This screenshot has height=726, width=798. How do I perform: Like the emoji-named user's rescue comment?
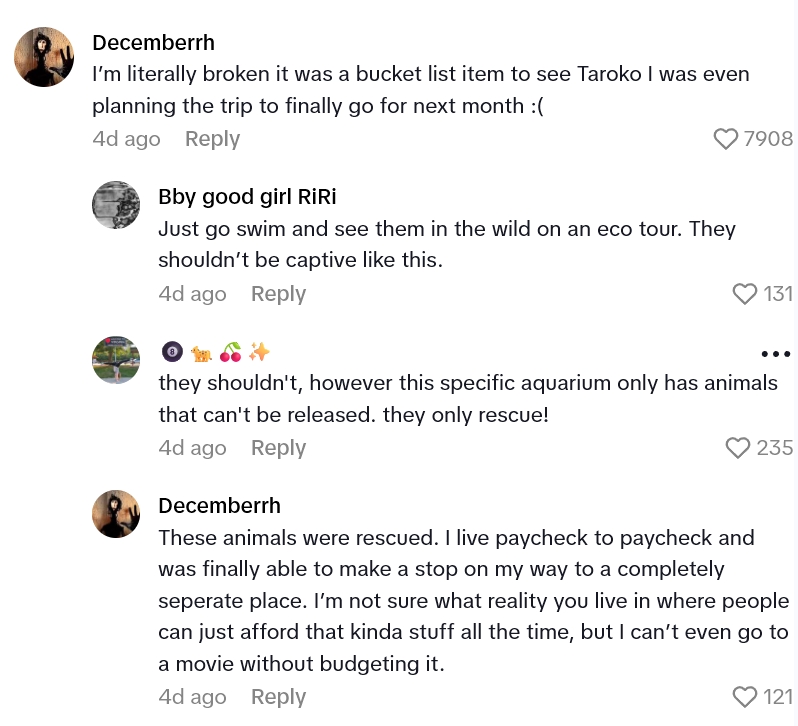[738, 448]
